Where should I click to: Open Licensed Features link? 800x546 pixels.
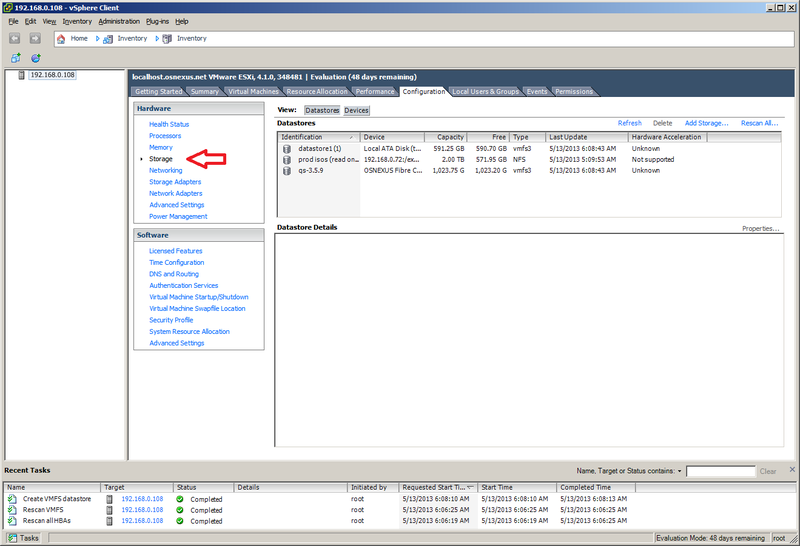coord(176,251)
